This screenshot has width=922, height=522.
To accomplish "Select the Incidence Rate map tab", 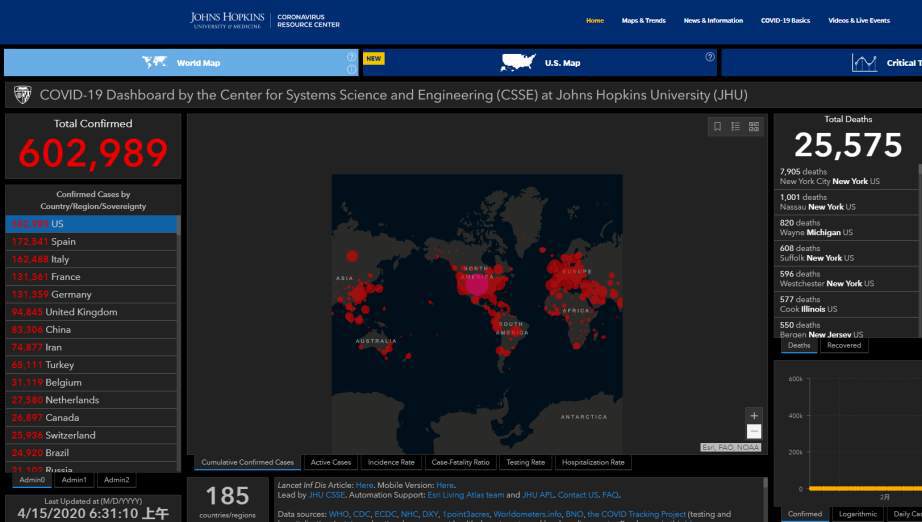I will [x=391, y=463].
